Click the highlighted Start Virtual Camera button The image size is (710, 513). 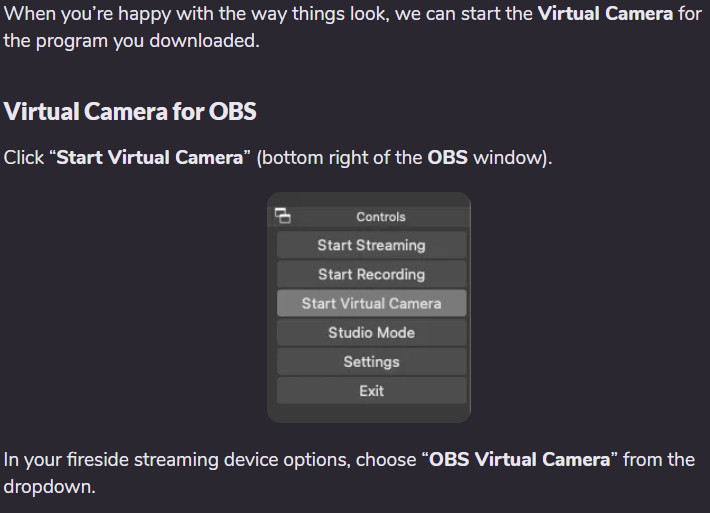click(371, 303)
